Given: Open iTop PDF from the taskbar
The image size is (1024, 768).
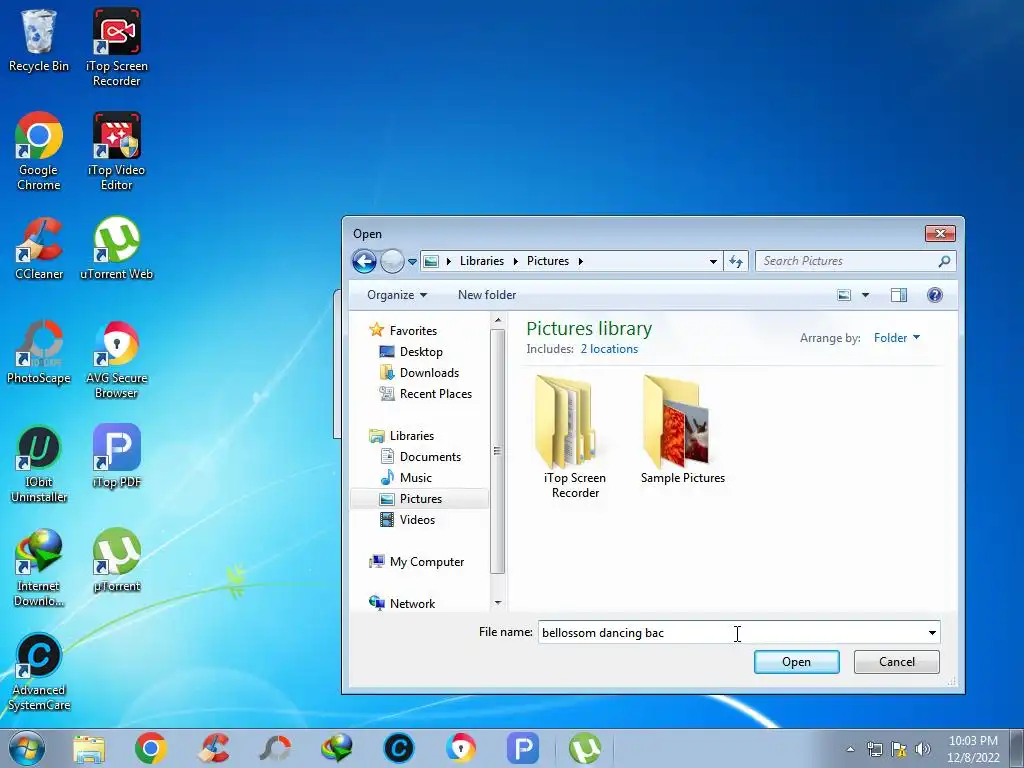Looking at the screenshot, I should (523, 749).
